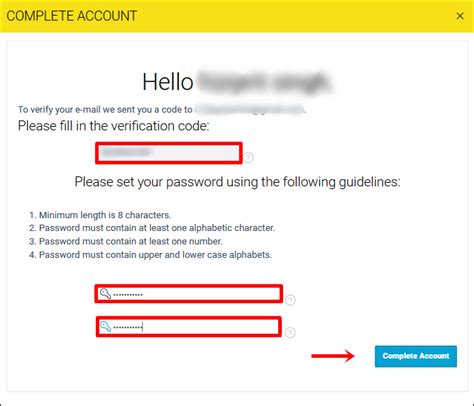Click 'Please fill in the verification code' label
Image resolution: width=474 pixels, height=406 pixels.
(113, 126)
